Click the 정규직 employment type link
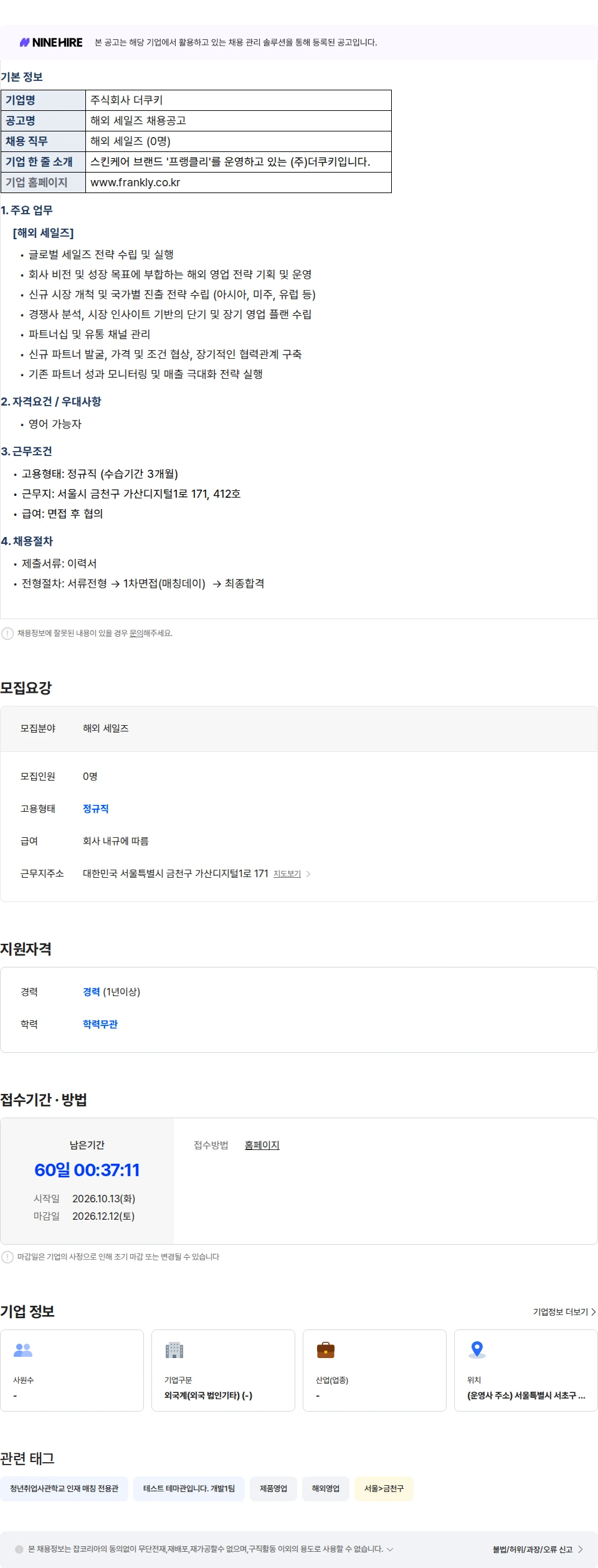 pos(96,809)
